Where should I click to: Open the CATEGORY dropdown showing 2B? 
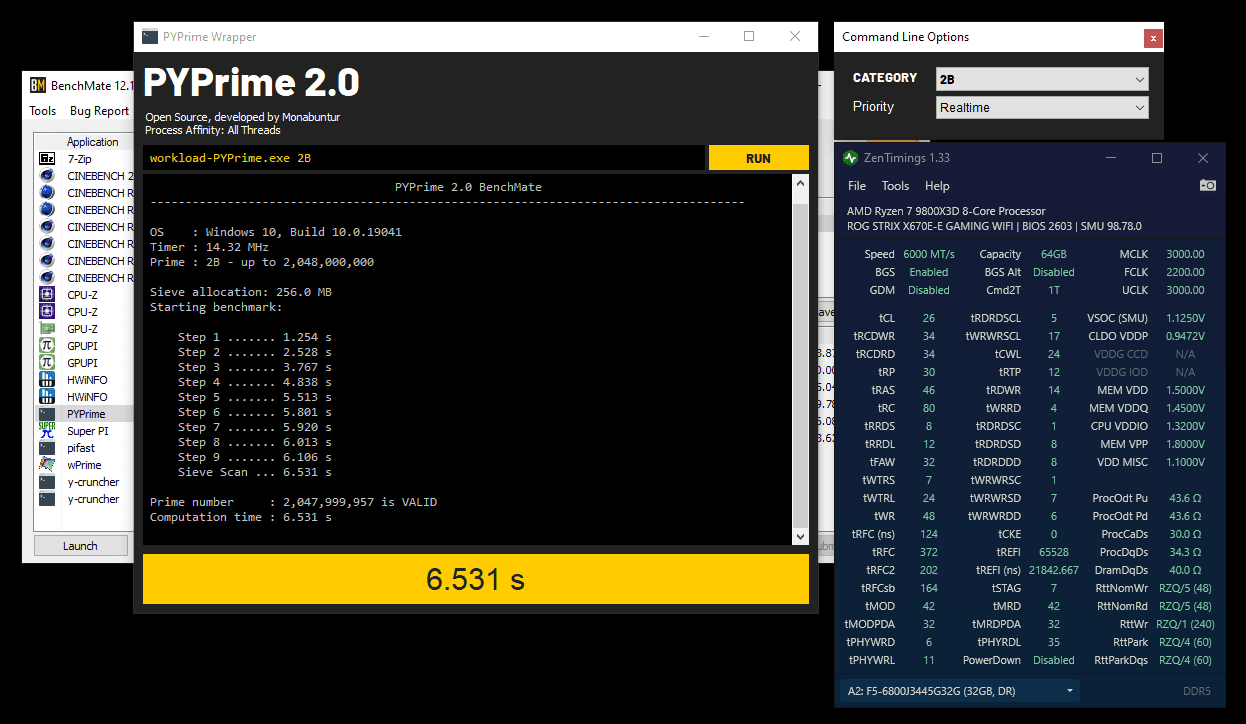(x=1042, y=79)
